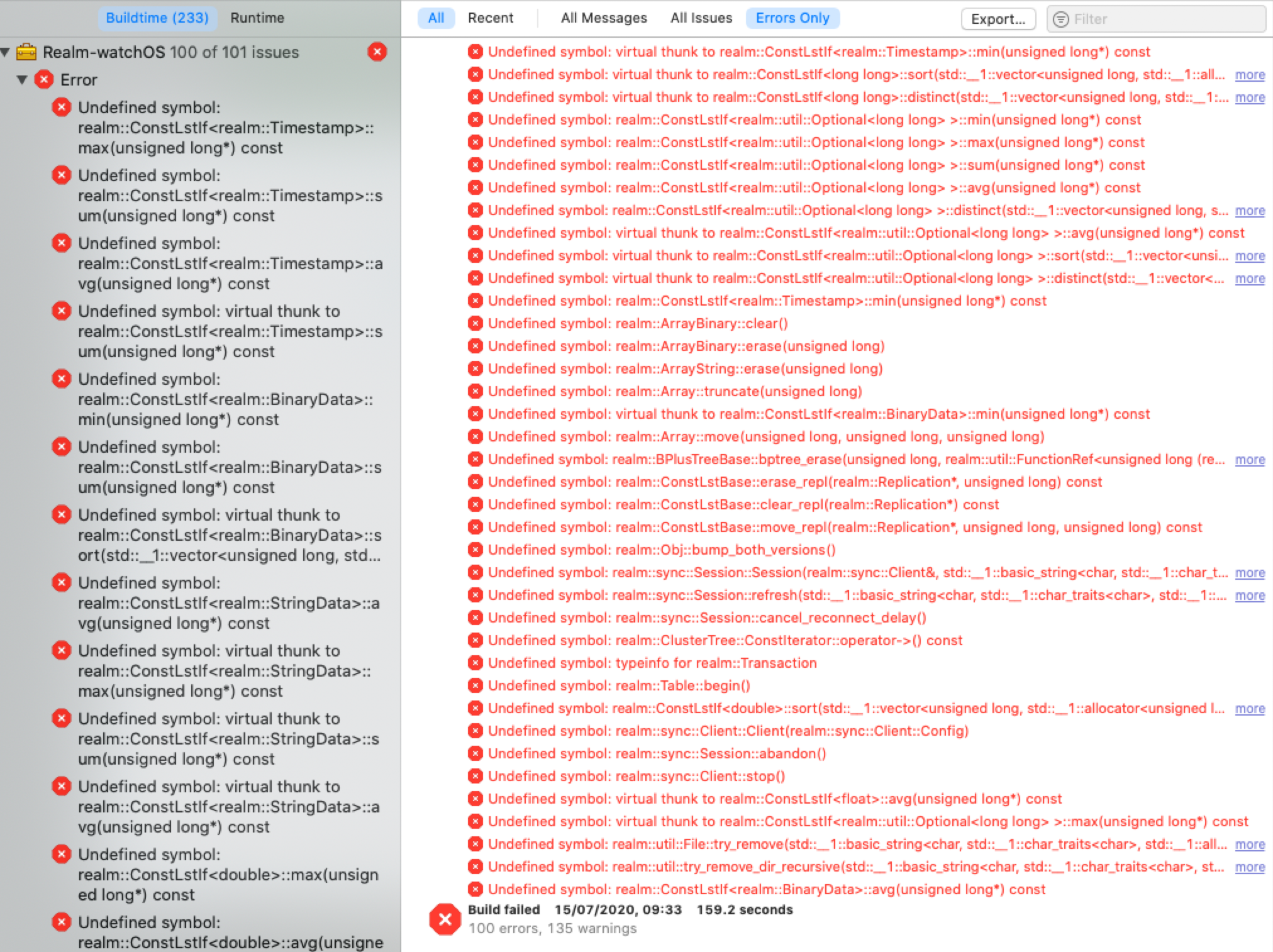Viewport: 1273px width, 952px height.
Task: Click the large Build failed error icon
Action: pyautogui.click(x=445, y=919)
